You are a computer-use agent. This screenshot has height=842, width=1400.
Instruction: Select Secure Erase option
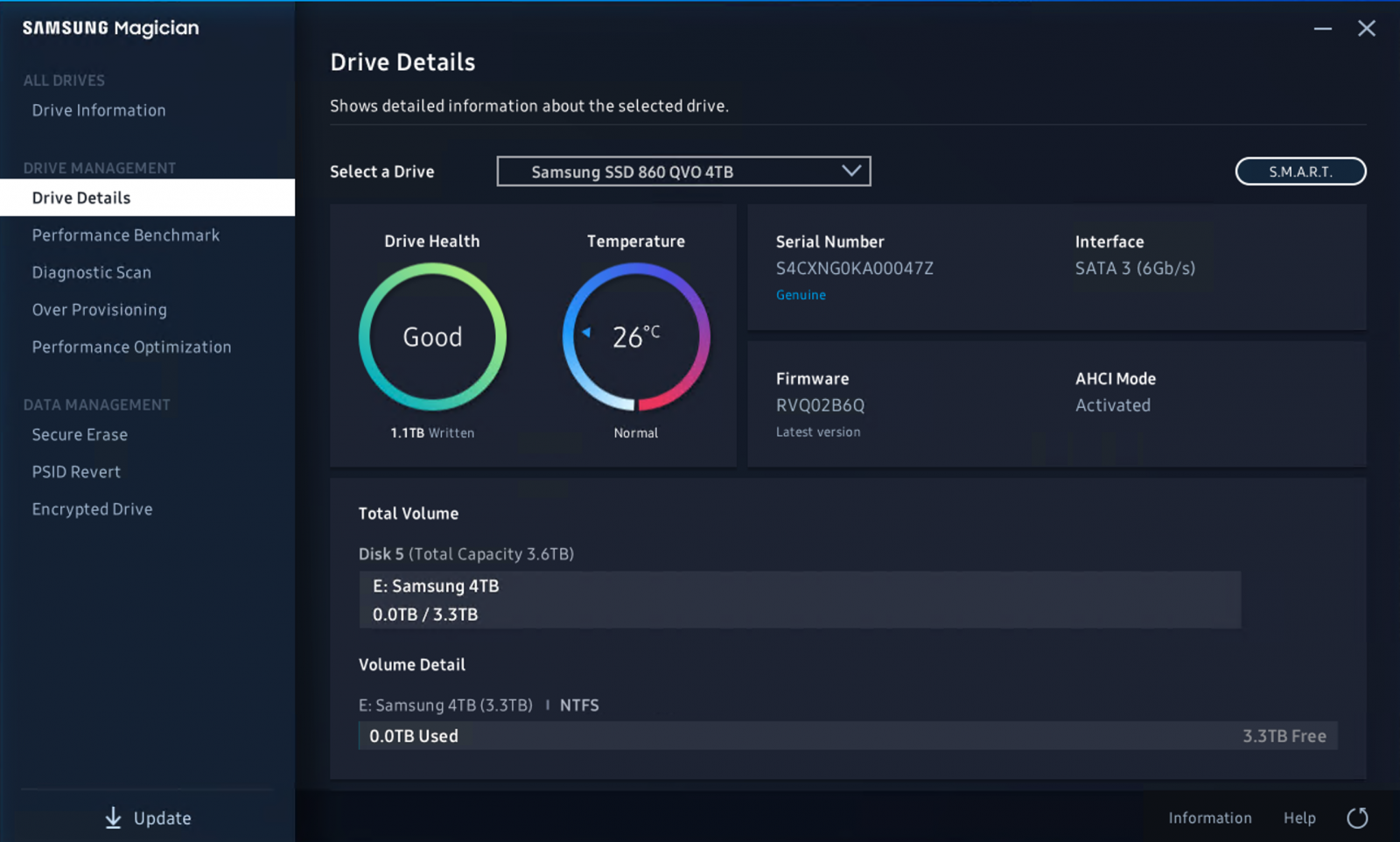tap(80, 435)
